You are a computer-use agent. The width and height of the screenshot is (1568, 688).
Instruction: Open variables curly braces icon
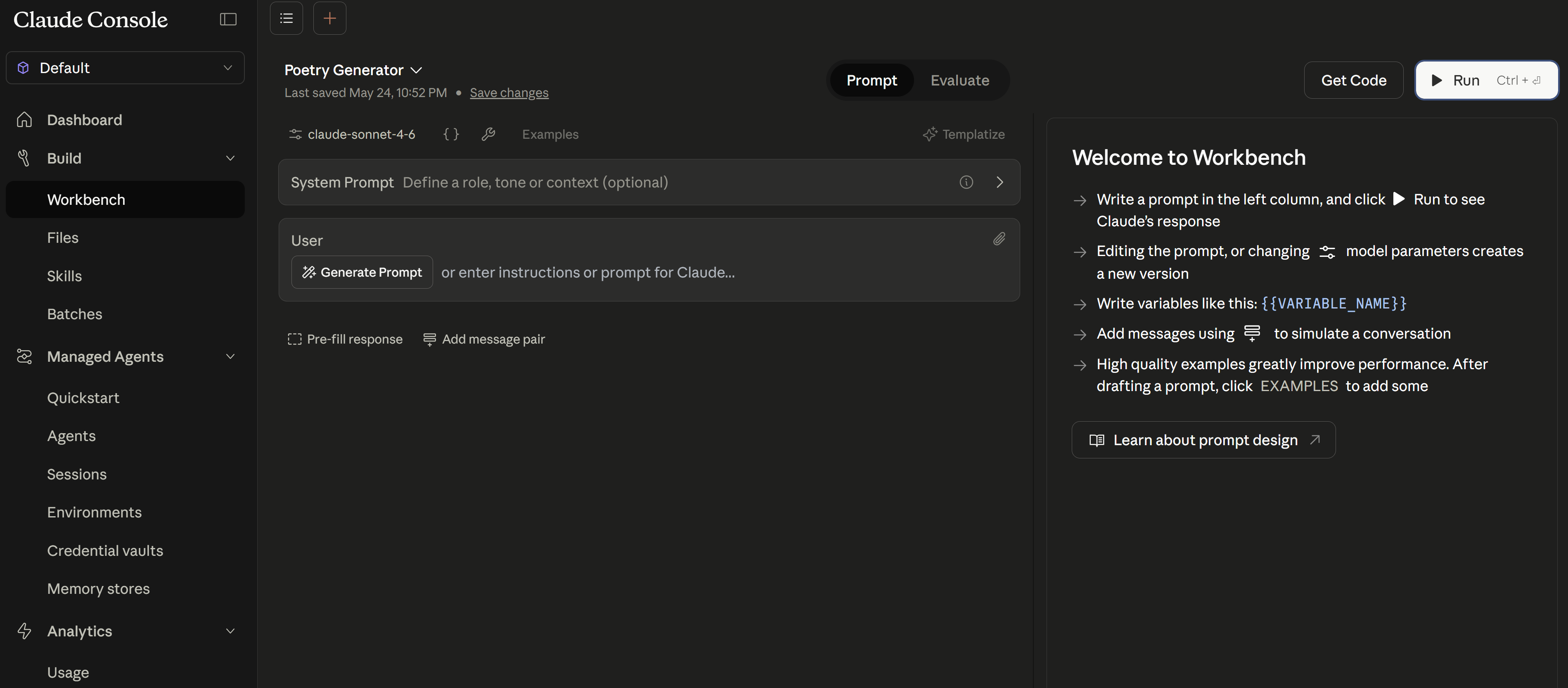451,134
